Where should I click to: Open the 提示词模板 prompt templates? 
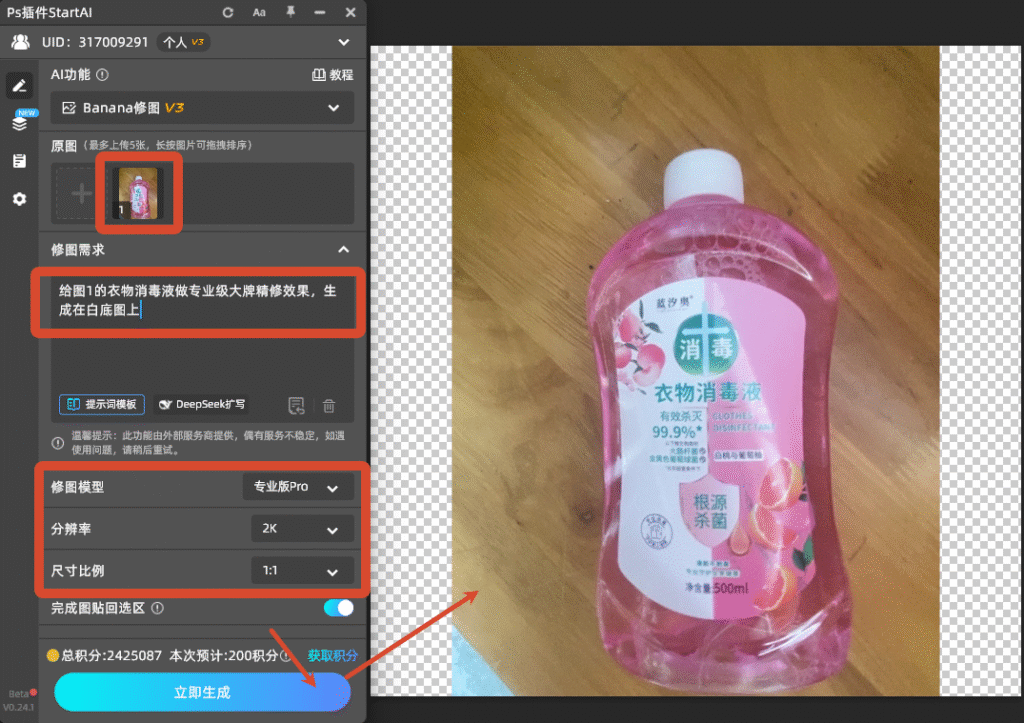(x=102, y=404)
